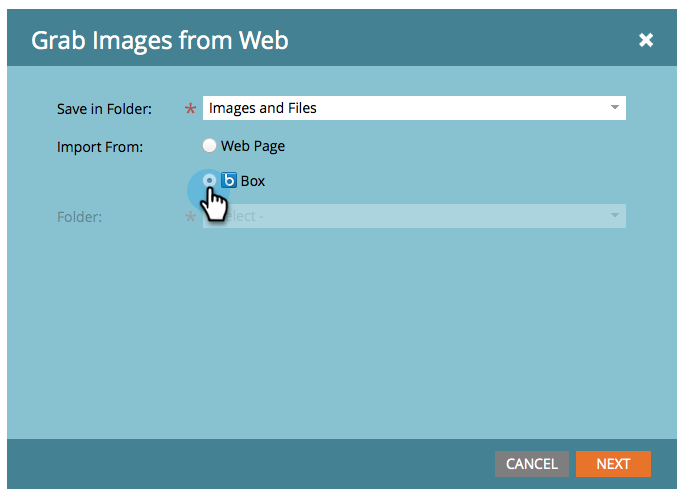686x502 pixels.
Task: Click the arrow of the Folder select box
Action: pyautogui.click(x=615, y=215)
